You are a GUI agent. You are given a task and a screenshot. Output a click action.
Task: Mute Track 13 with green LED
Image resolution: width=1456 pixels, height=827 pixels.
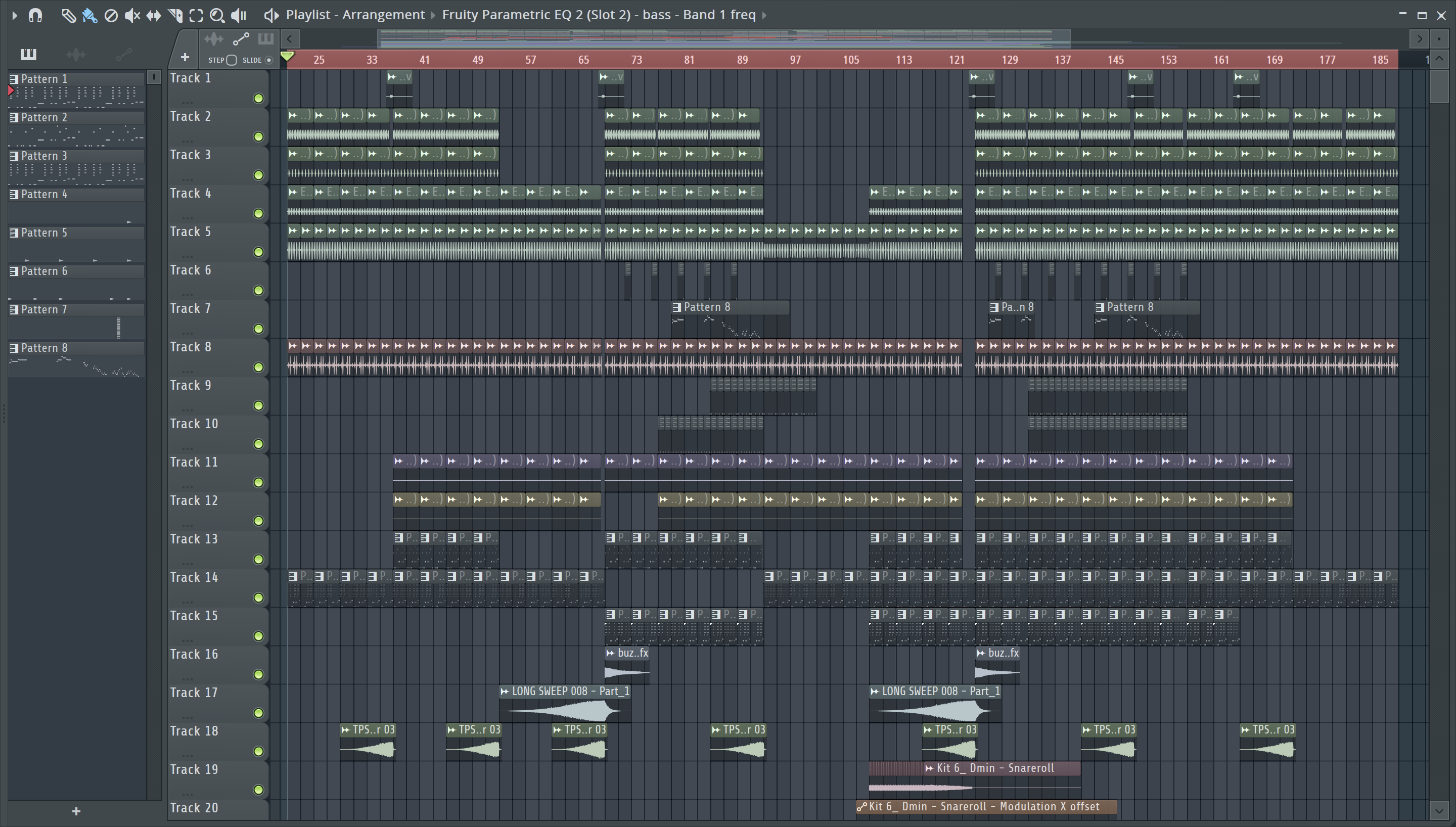tap(258, 560)
